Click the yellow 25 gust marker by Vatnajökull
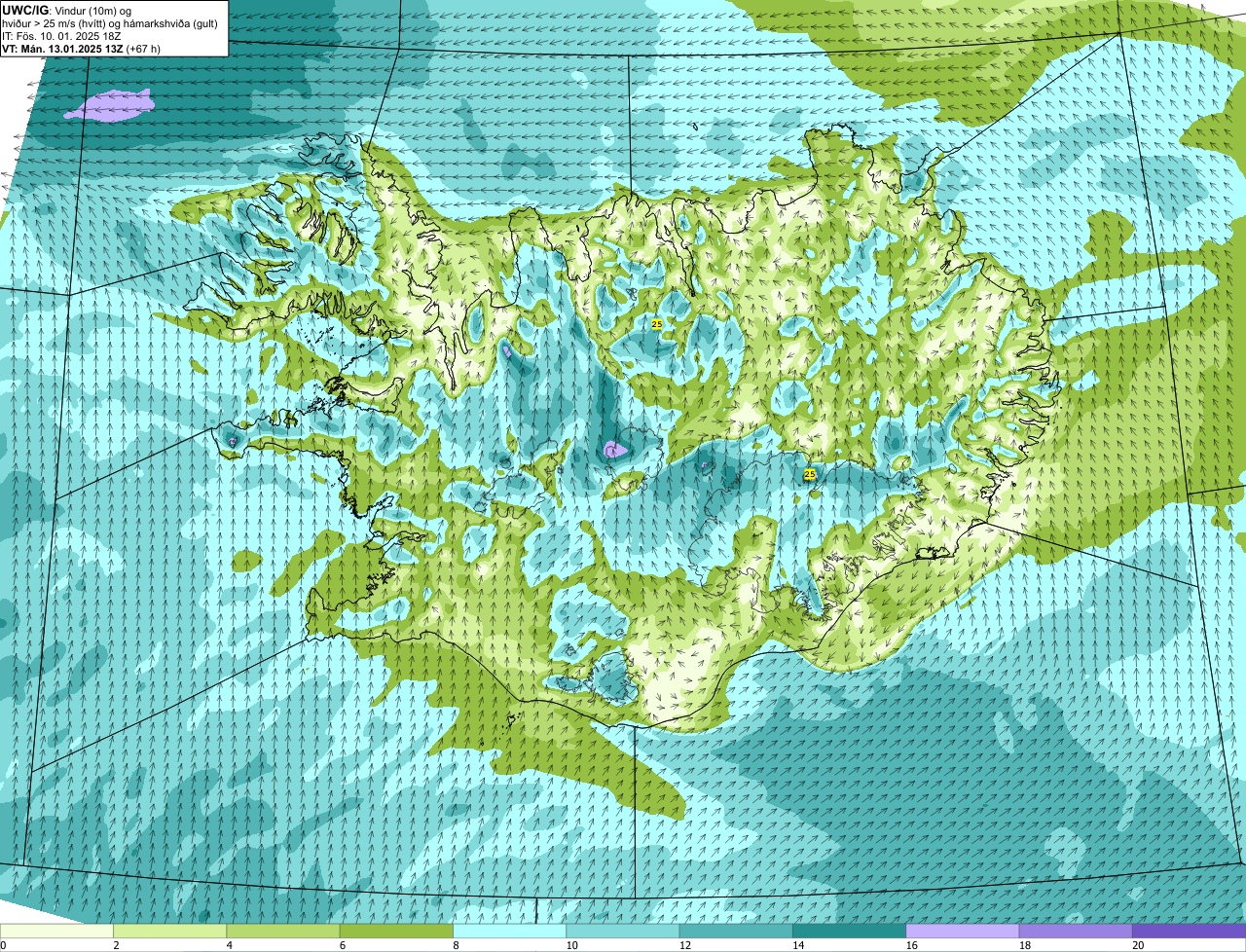The height and width of the screenshot is (952, 1246). point(810,474)
